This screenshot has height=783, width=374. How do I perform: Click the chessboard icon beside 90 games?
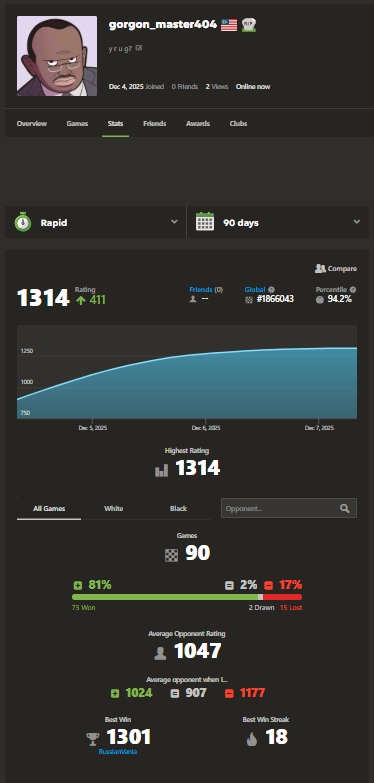click(x=172, y=555)
